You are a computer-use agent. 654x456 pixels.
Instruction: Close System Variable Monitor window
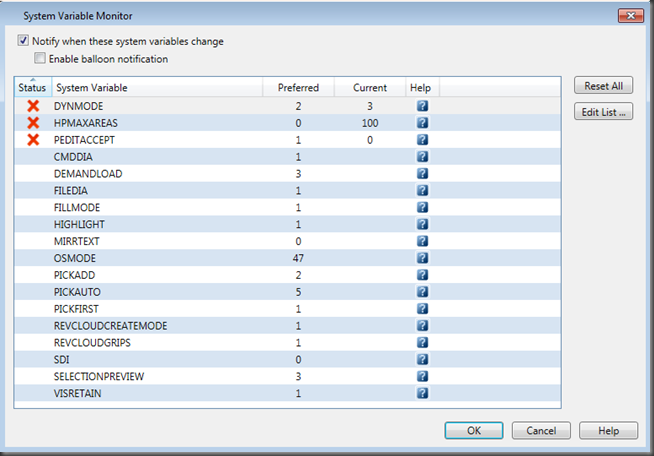[x=631, y=16]
